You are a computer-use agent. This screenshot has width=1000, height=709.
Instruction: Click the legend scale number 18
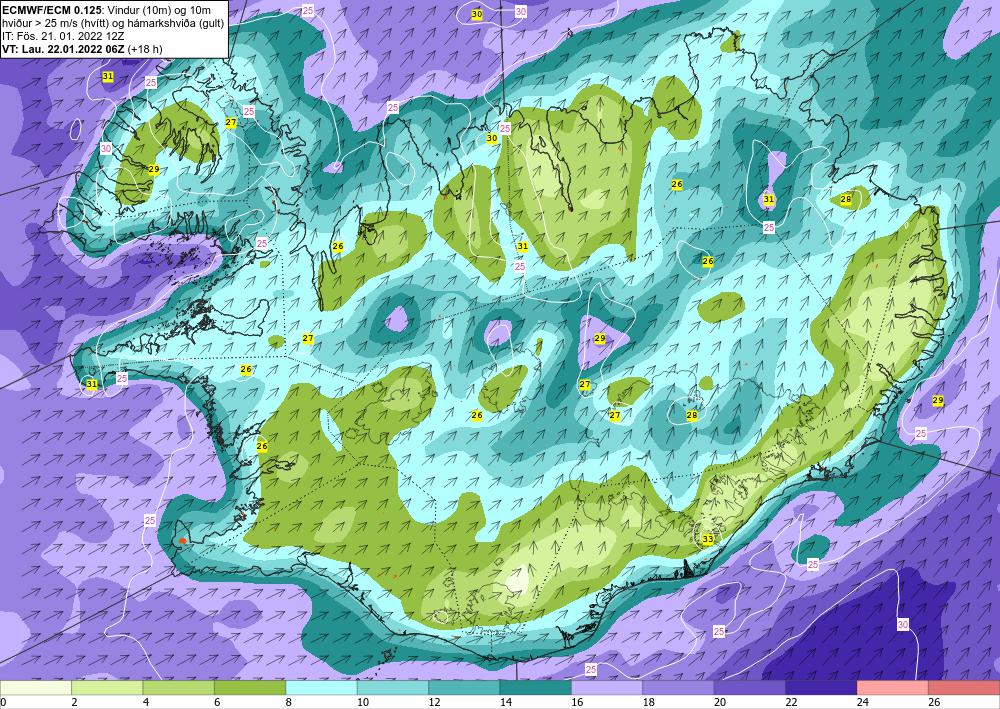[x=649, y=703]
